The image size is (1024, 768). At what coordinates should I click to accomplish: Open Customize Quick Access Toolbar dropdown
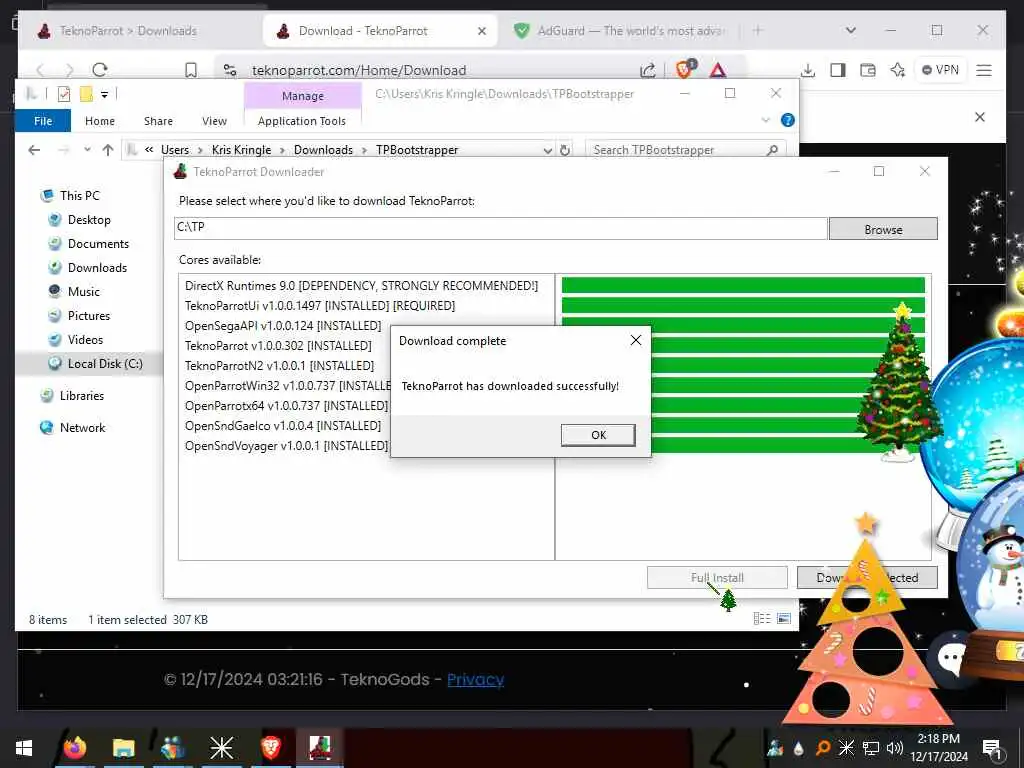click(104, 95)
